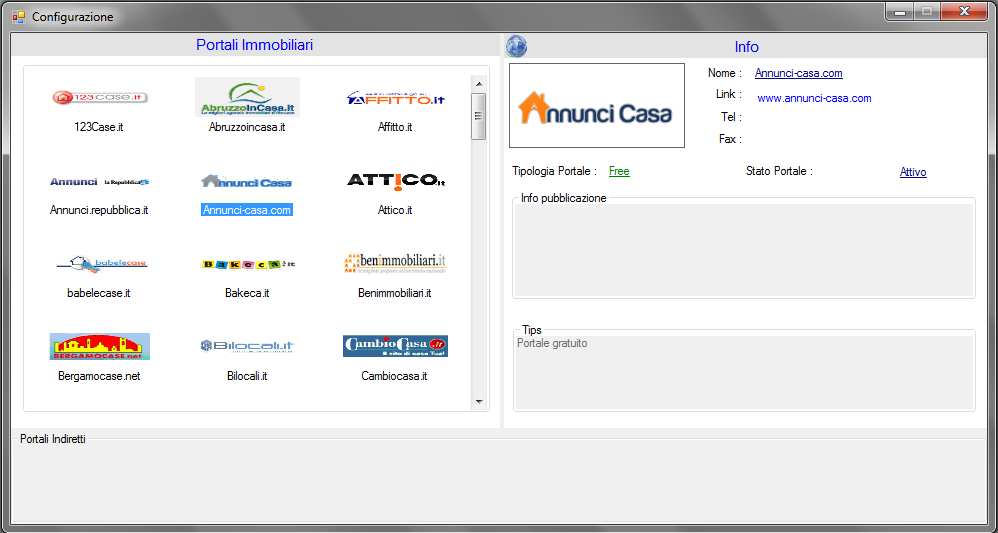998x533 pixels.
Task: Click the Nome field label
Action: coord(725,73)
